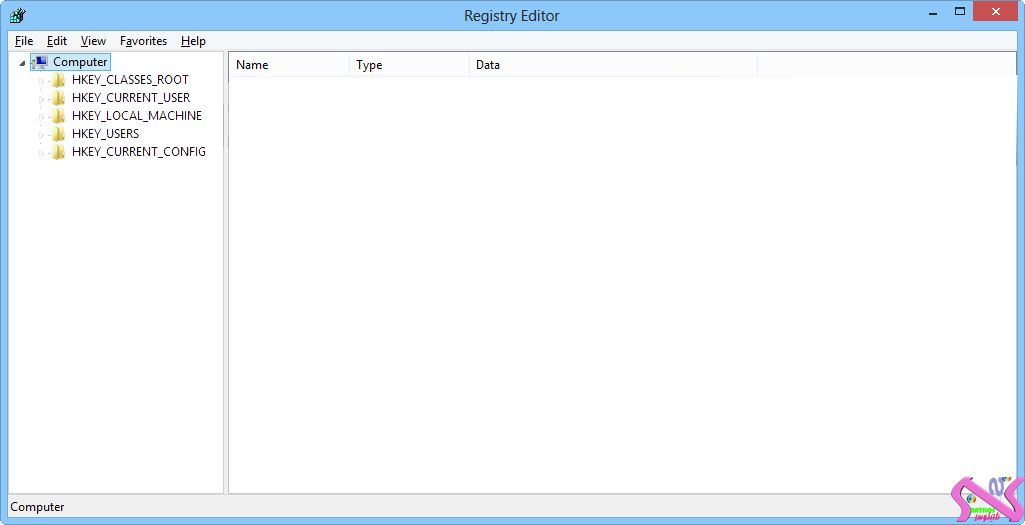
Task: Collapse the Computer tree node
Action: (x=22, y=63)
